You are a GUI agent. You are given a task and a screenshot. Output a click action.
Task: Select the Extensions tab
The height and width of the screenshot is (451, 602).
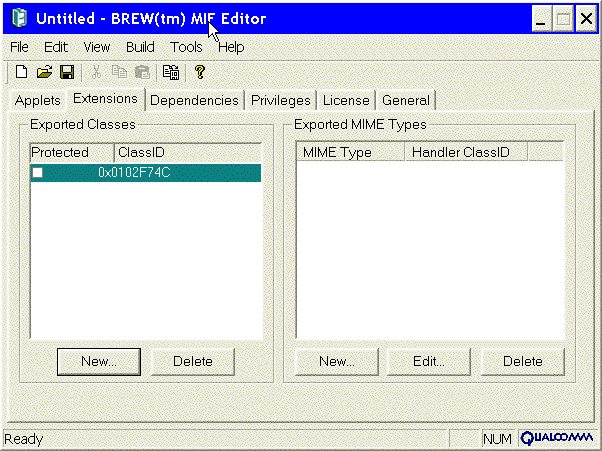coord(106,99)
